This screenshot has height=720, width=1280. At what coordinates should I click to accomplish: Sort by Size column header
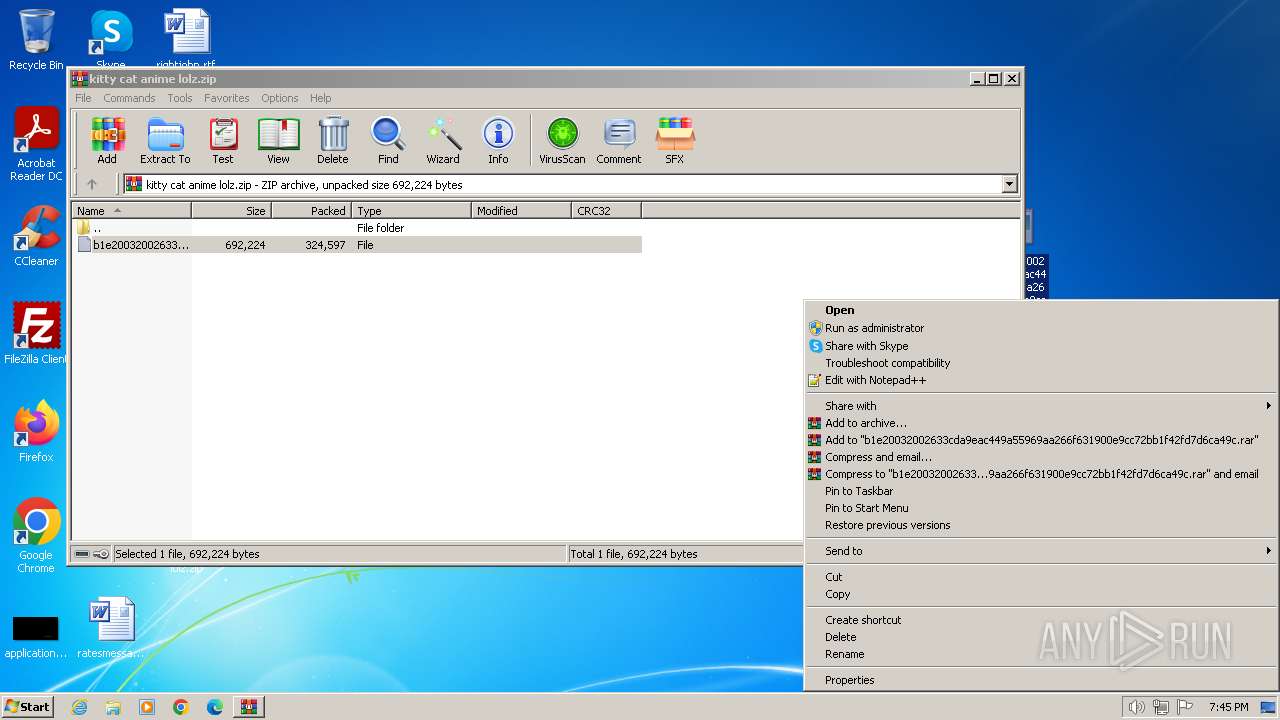tap(231, 211)
